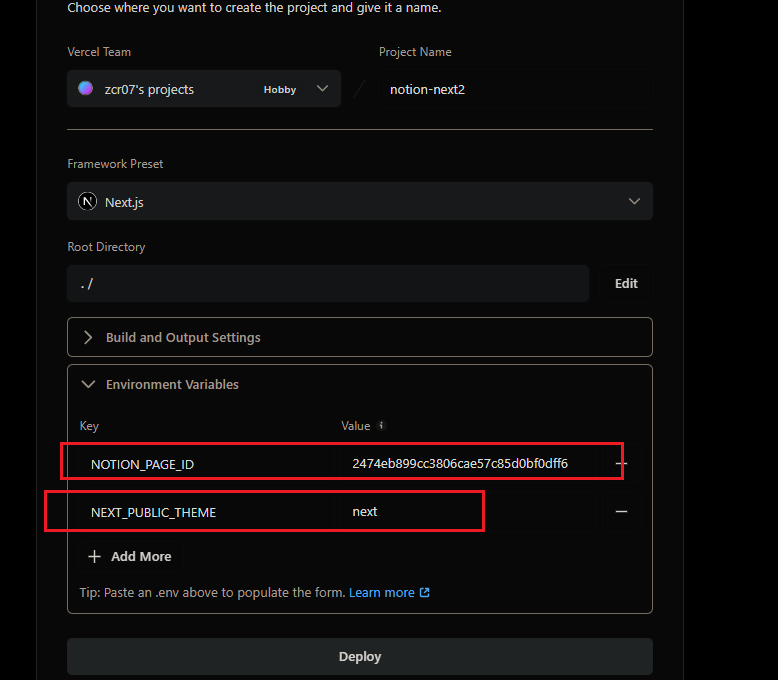Click the plus icon for Add More

pos(94,556)
